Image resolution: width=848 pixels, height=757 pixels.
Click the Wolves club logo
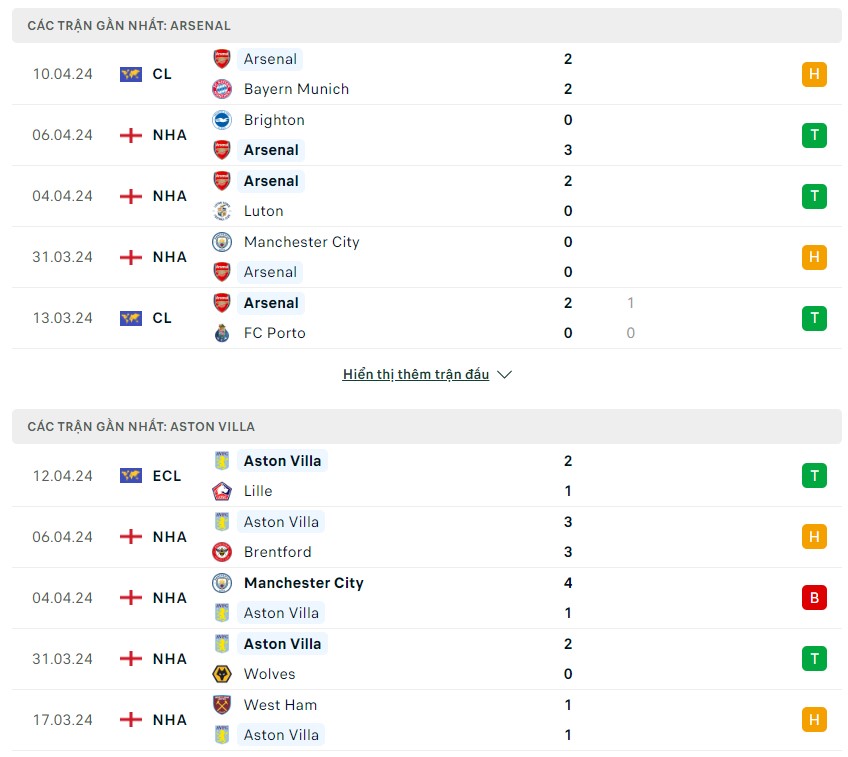(x=222, y=674)
